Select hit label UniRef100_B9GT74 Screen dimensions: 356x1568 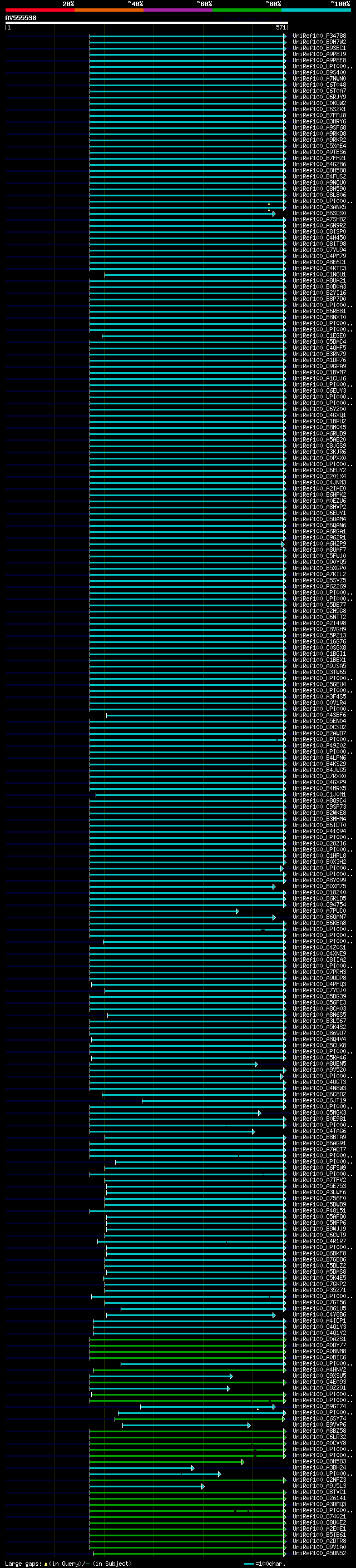click(x=319, y=1407)
